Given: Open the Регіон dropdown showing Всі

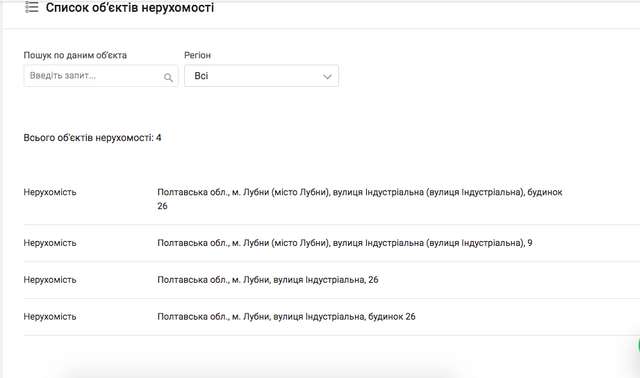Looking at the screenshot, I should coord(261,76).
